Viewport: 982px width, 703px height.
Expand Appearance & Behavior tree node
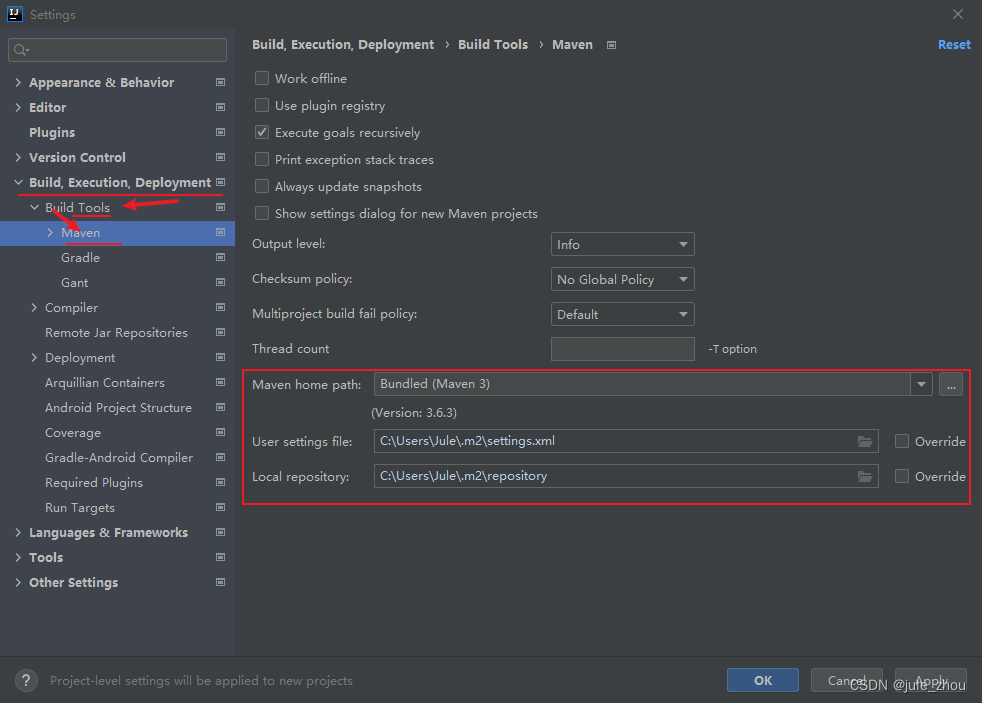[x=18, y=82]
